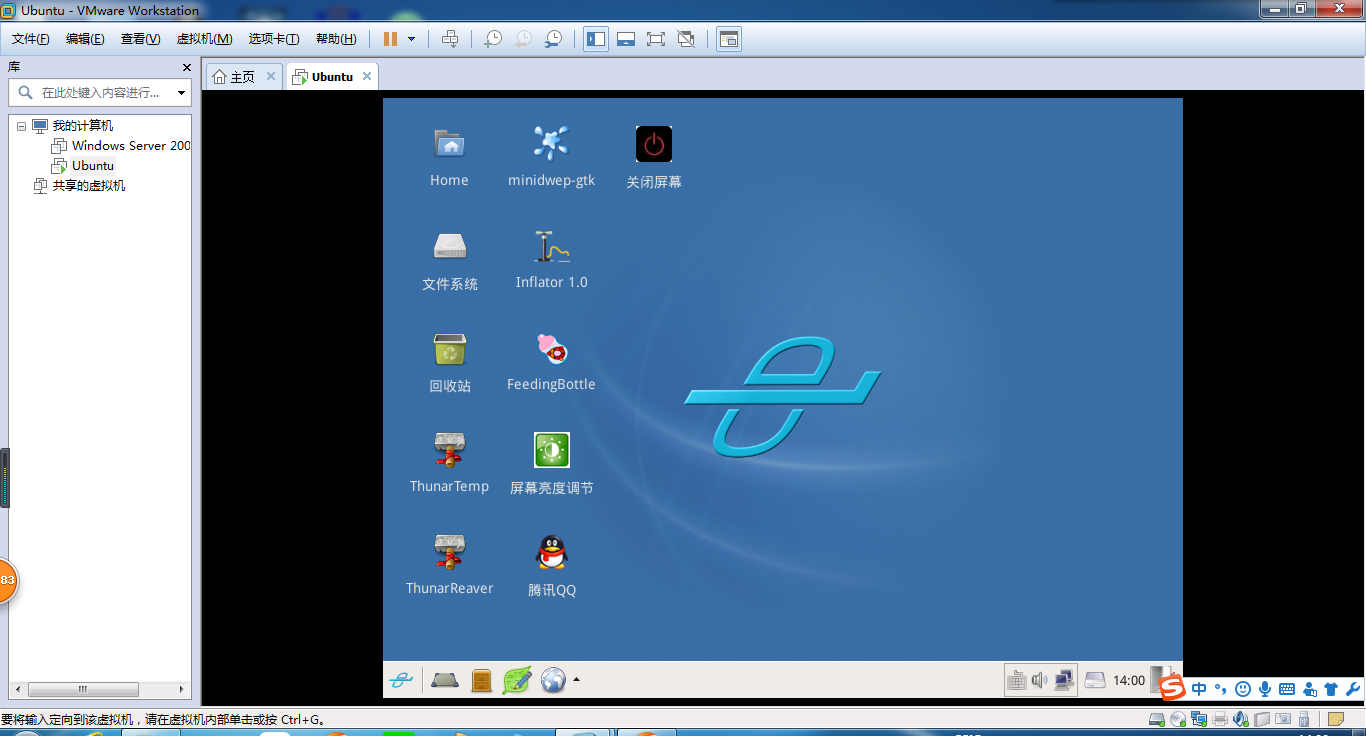Close the Ubuntu tab
1366x736 pixels.
[x=367, y=76]
